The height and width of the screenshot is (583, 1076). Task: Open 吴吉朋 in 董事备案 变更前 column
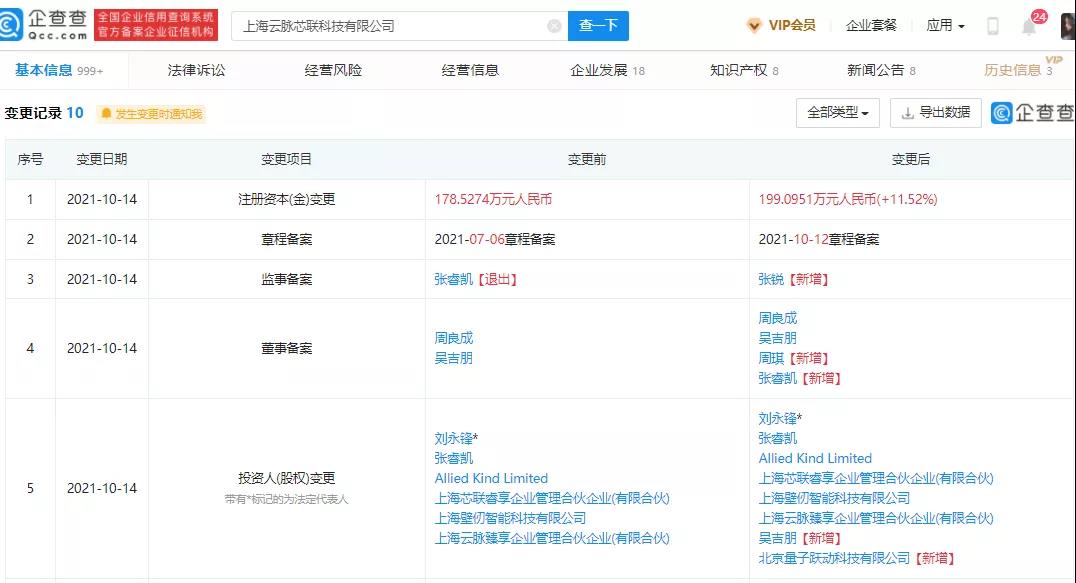[x=454, y=357]
